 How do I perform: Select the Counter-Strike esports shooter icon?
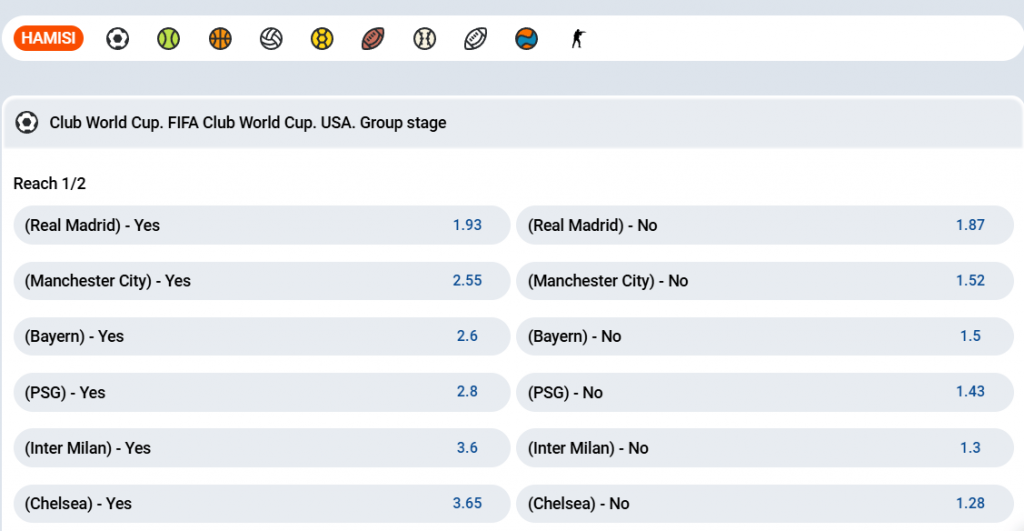point(578,39)
